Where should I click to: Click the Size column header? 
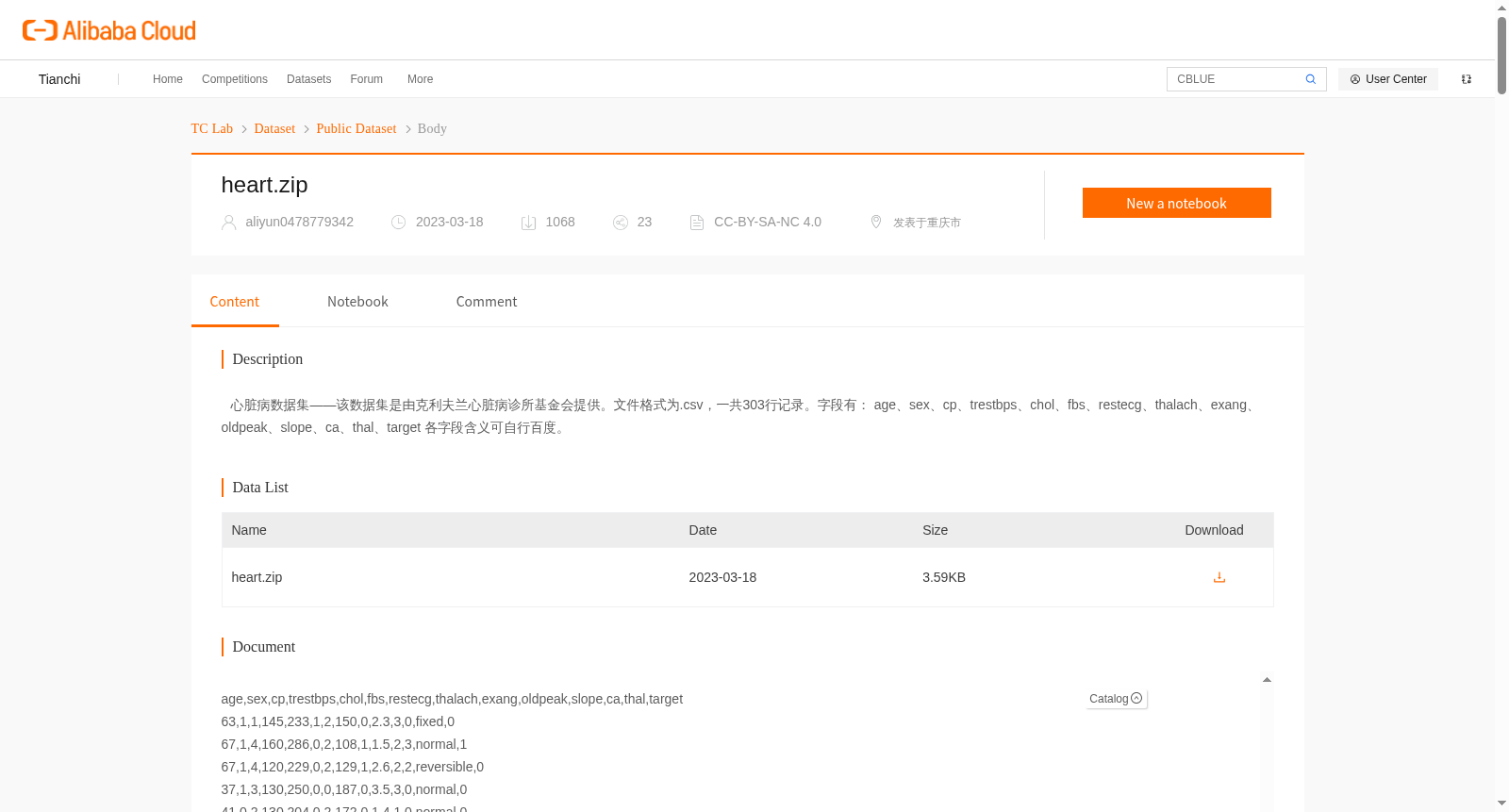point(936,530)
